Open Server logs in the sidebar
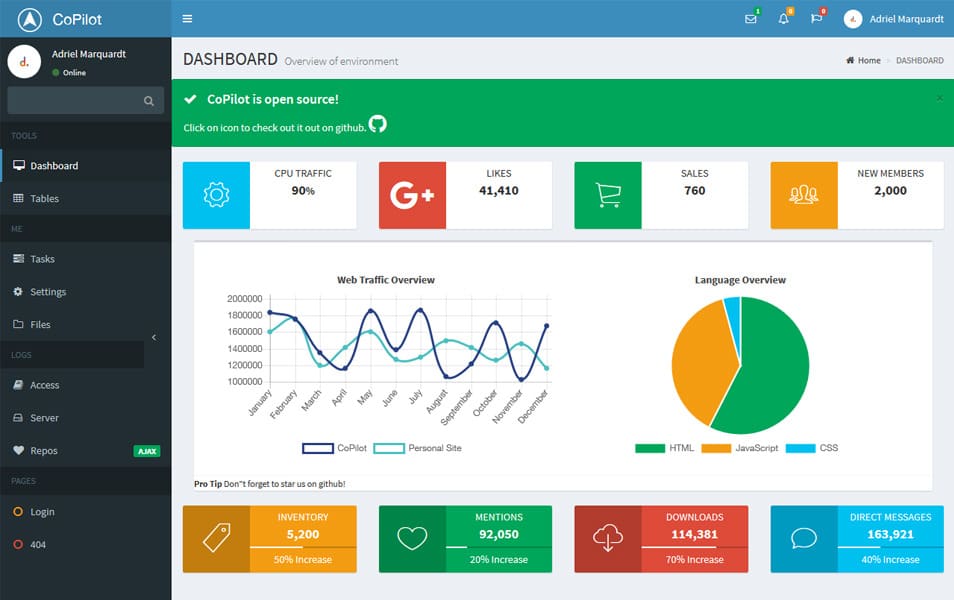954x600 pixels. click(85, 418)
